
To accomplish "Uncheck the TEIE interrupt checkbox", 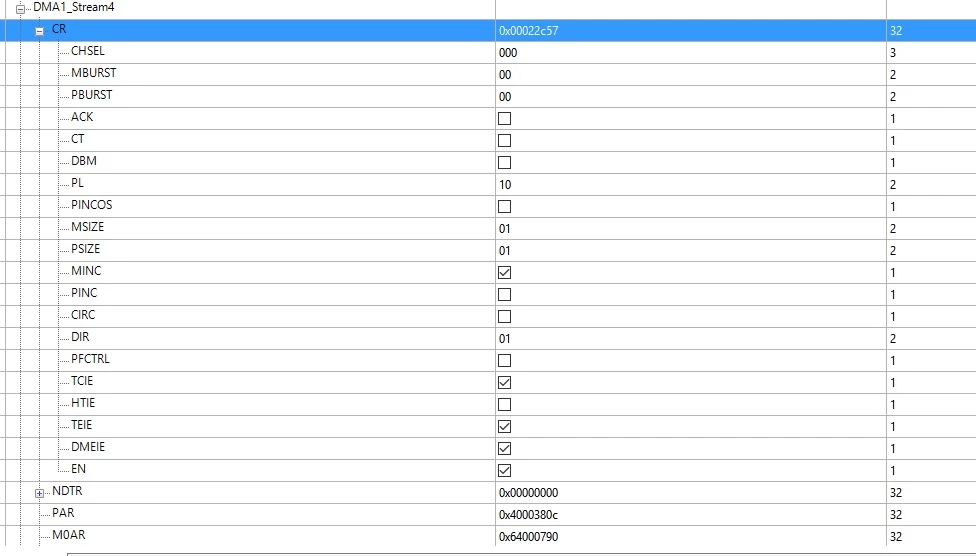I will click(505, 426).
